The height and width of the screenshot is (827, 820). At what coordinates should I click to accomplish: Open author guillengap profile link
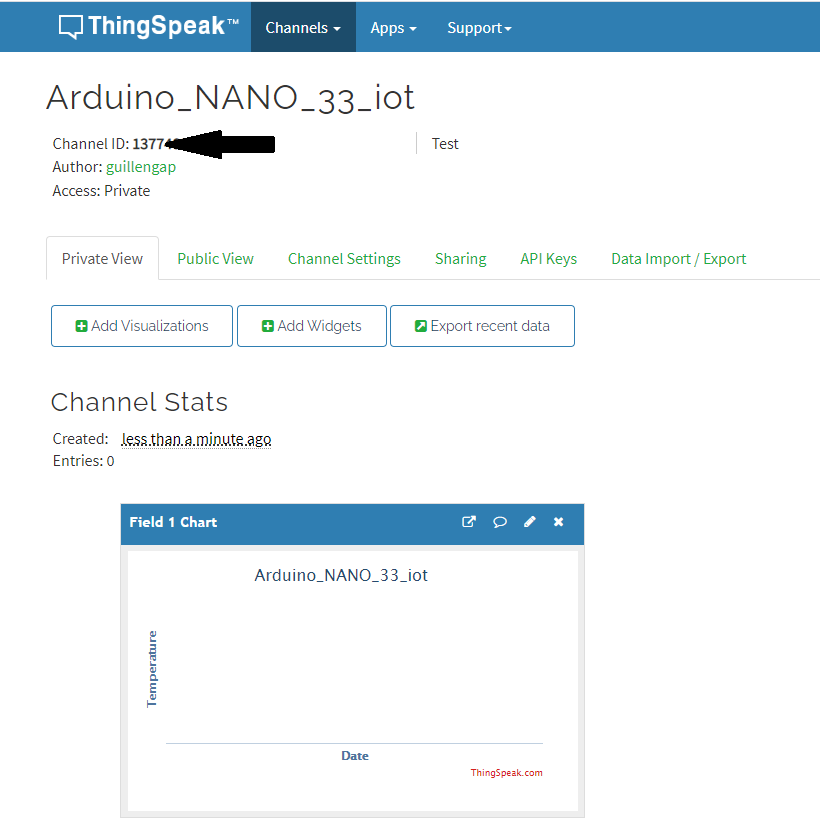(141, 167)
